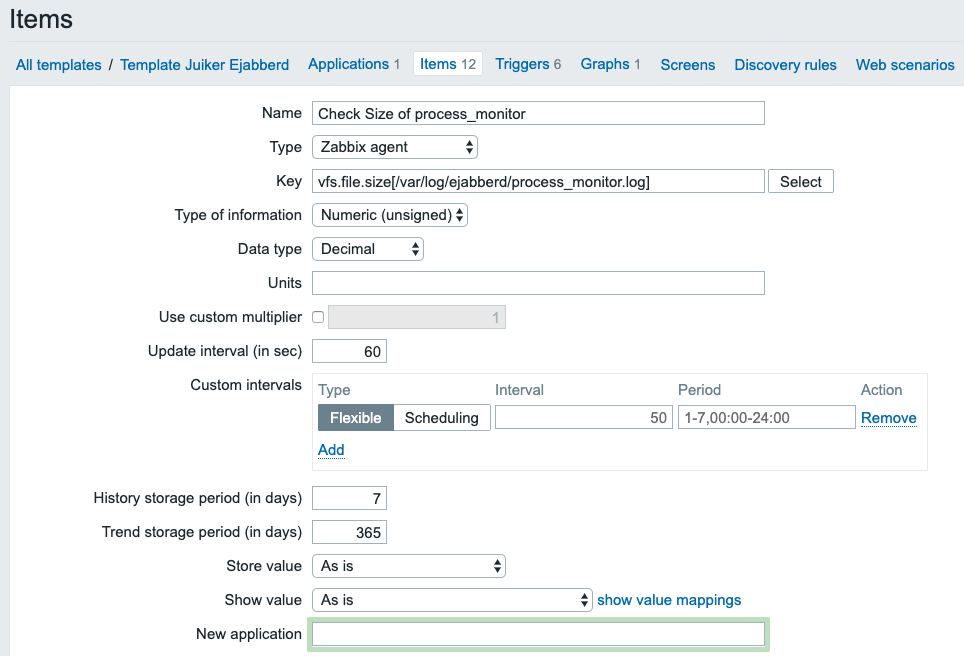Toggle the Use custom multiplier checkbox
This screenshot has width=964, height=656.
pyautogui.click(x=318, y=318)
